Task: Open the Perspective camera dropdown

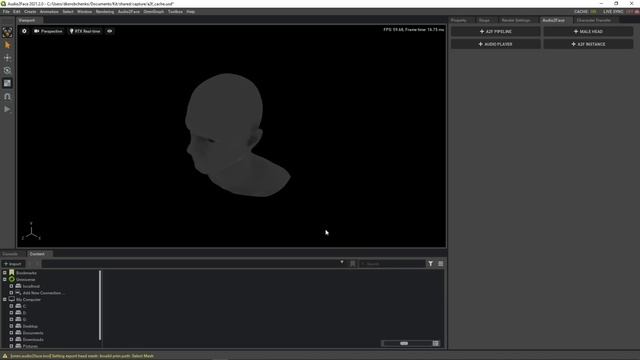Action: point(48,31)
